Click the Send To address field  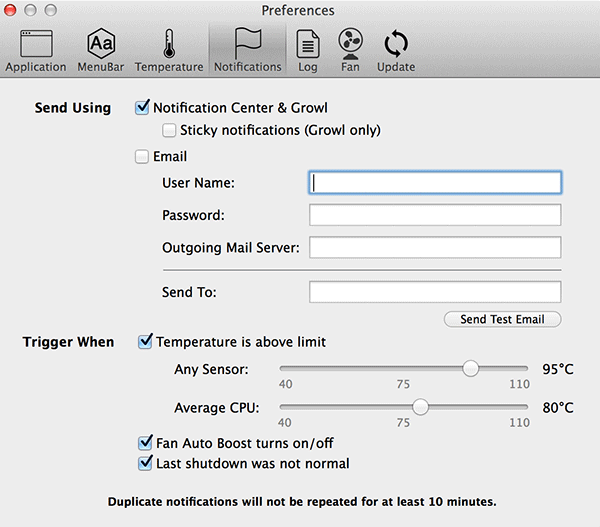point(435,292)
